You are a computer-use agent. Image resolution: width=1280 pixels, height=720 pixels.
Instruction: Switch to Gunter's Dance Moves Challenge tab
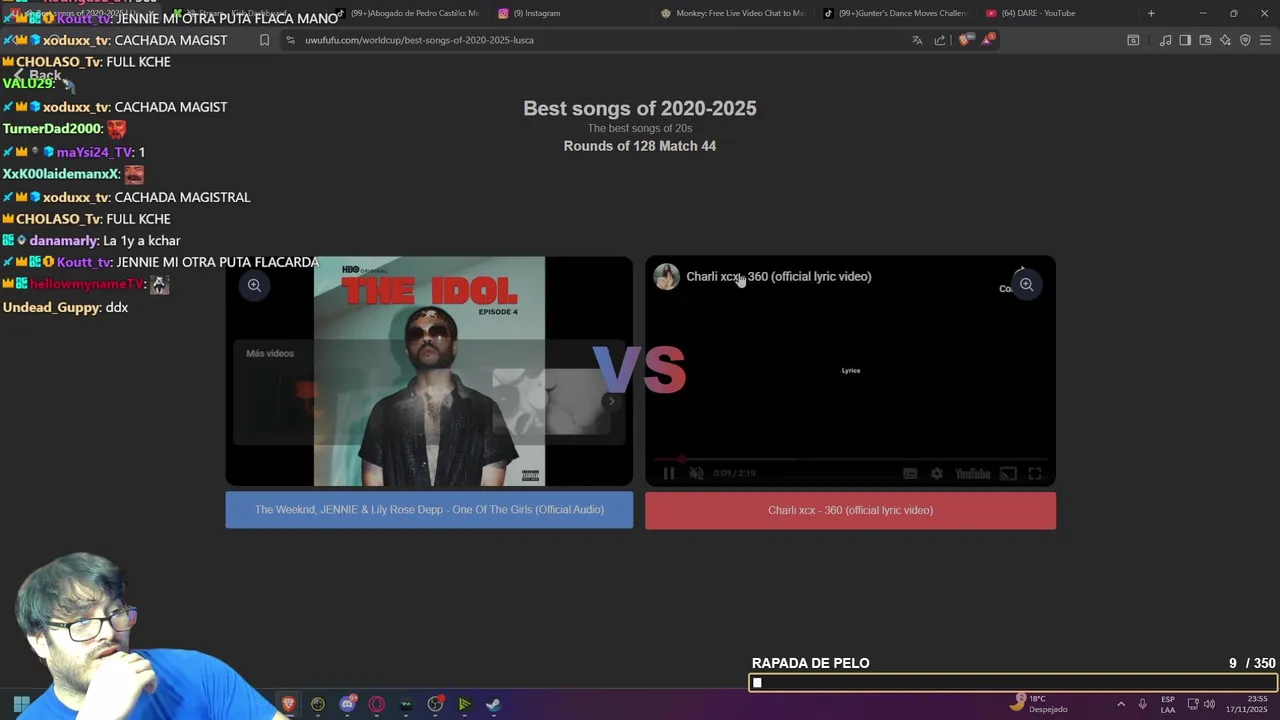click(896, 13)
